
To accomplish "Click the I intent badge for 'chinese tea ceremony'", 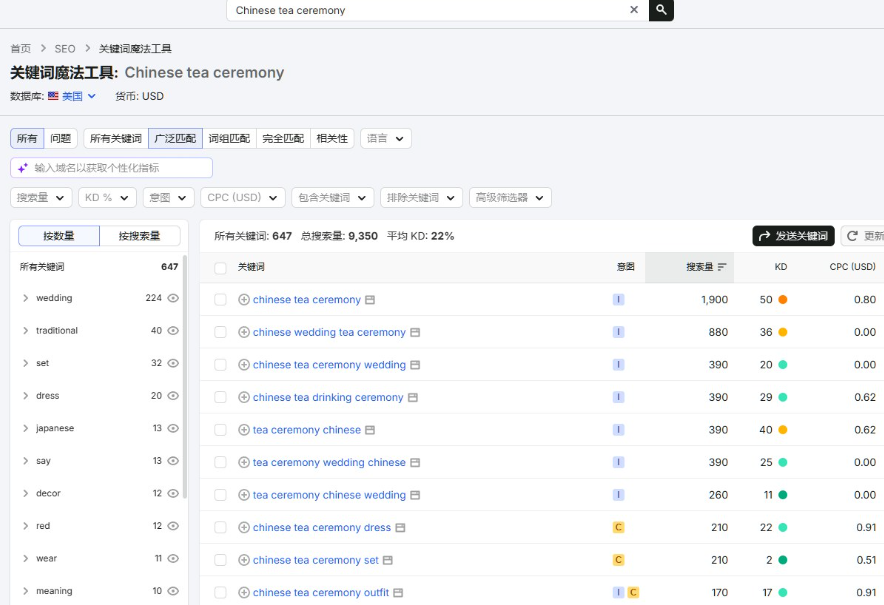I will [618, 299].
